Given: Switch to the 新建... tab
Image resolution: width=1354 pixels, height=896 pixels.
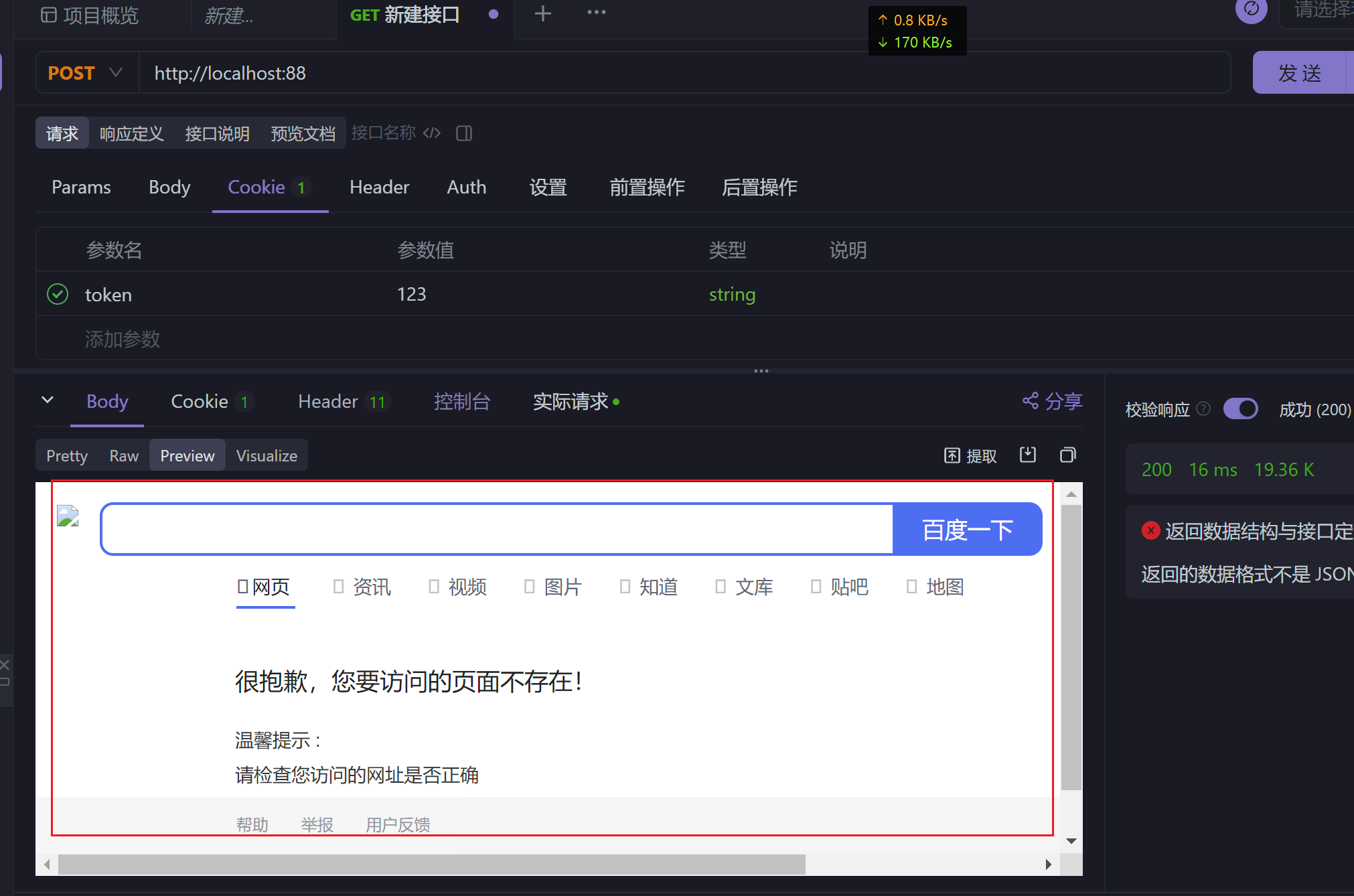Looking at the screenshot, I should [x=229, y=15].
